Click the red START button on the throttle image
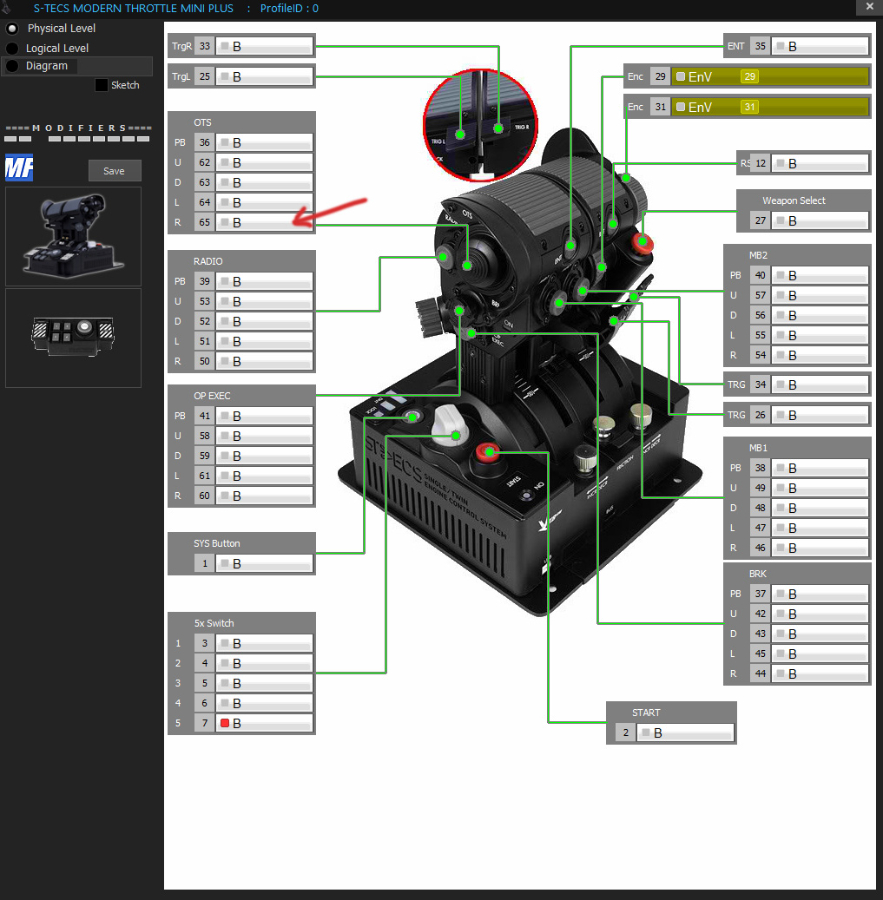Image resolution: width=883 pixels, height=900 pixels. click(489, 453)
